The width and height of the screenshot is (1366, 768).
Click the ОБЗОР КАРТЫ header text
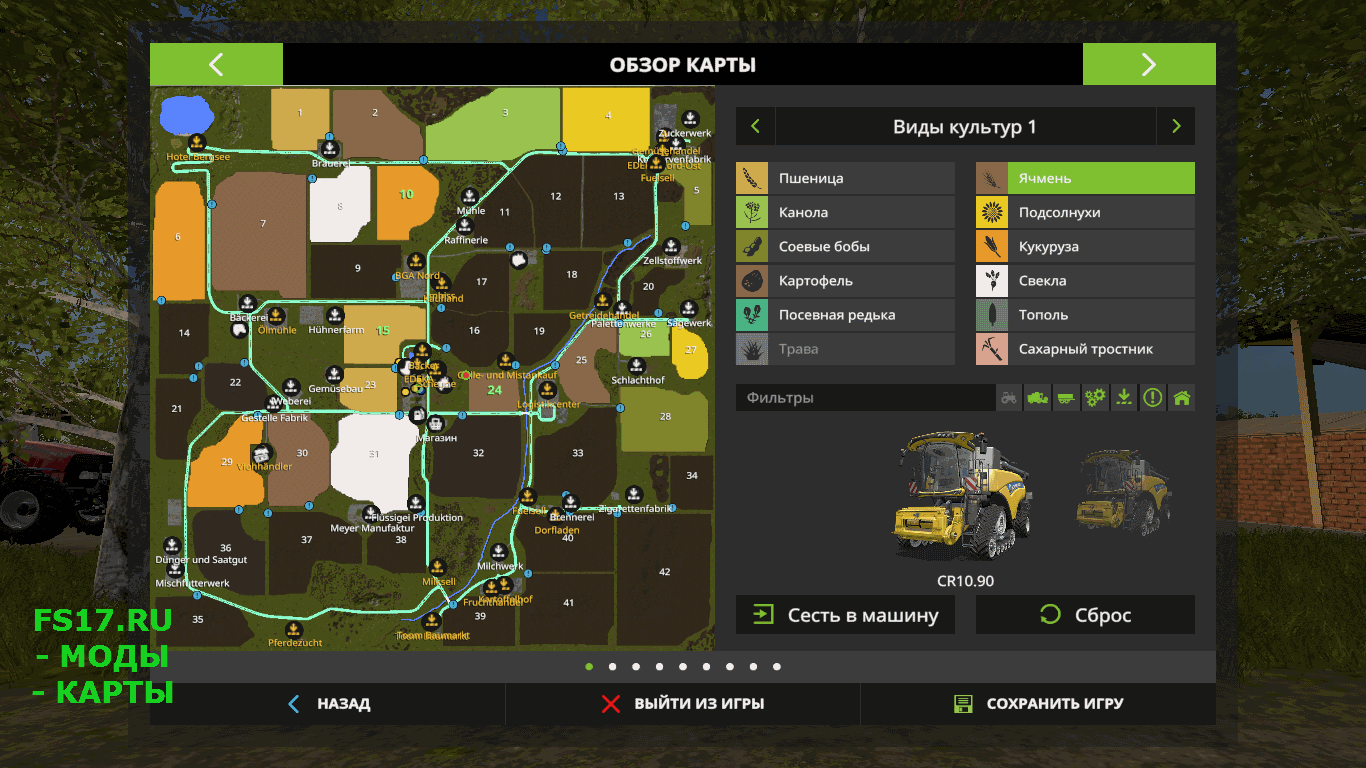click(683, 65)
